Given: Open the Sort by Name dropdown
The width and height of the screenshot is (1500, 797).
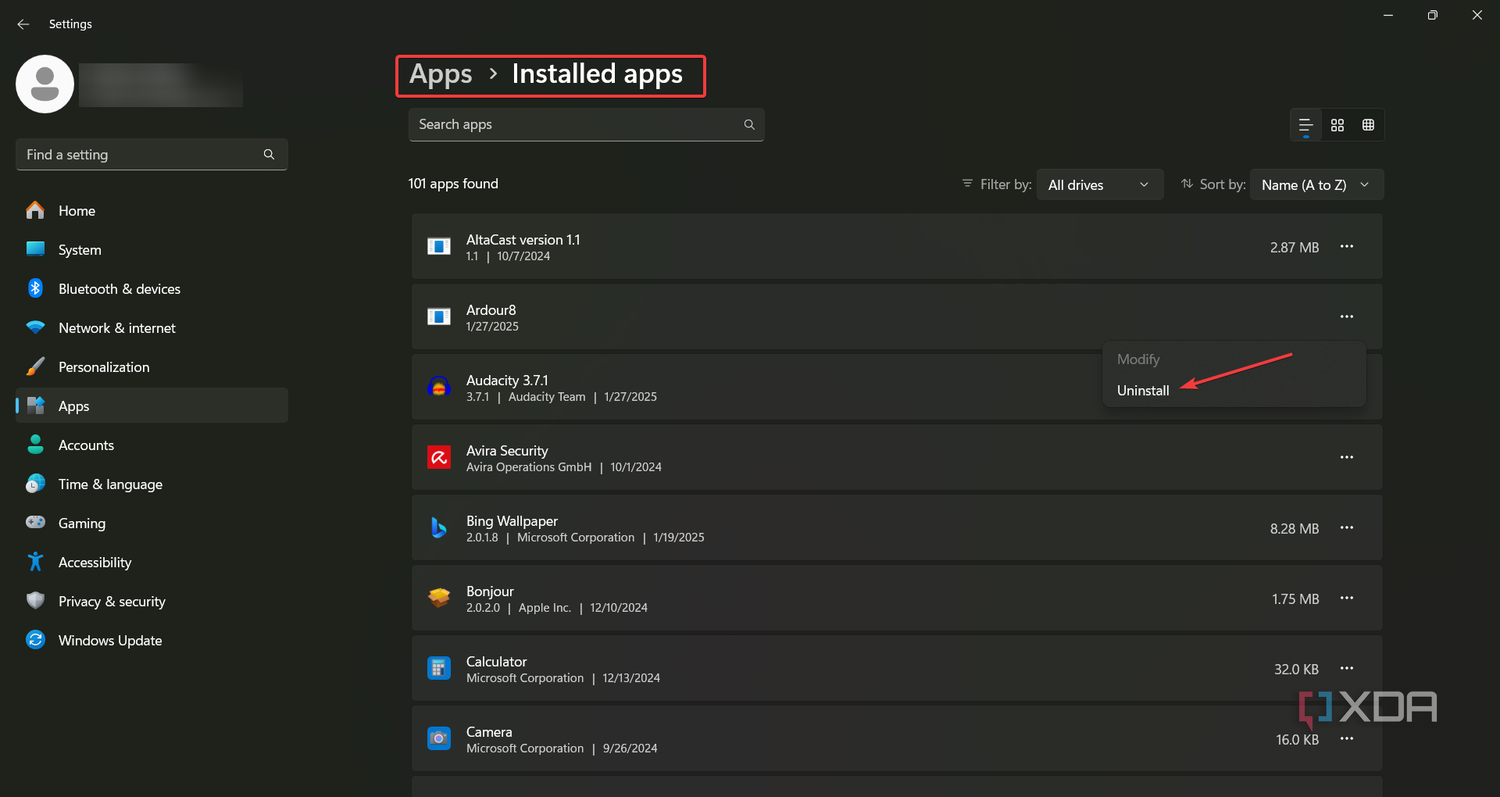Looking at the screenshot, I should pos(1317,185).
